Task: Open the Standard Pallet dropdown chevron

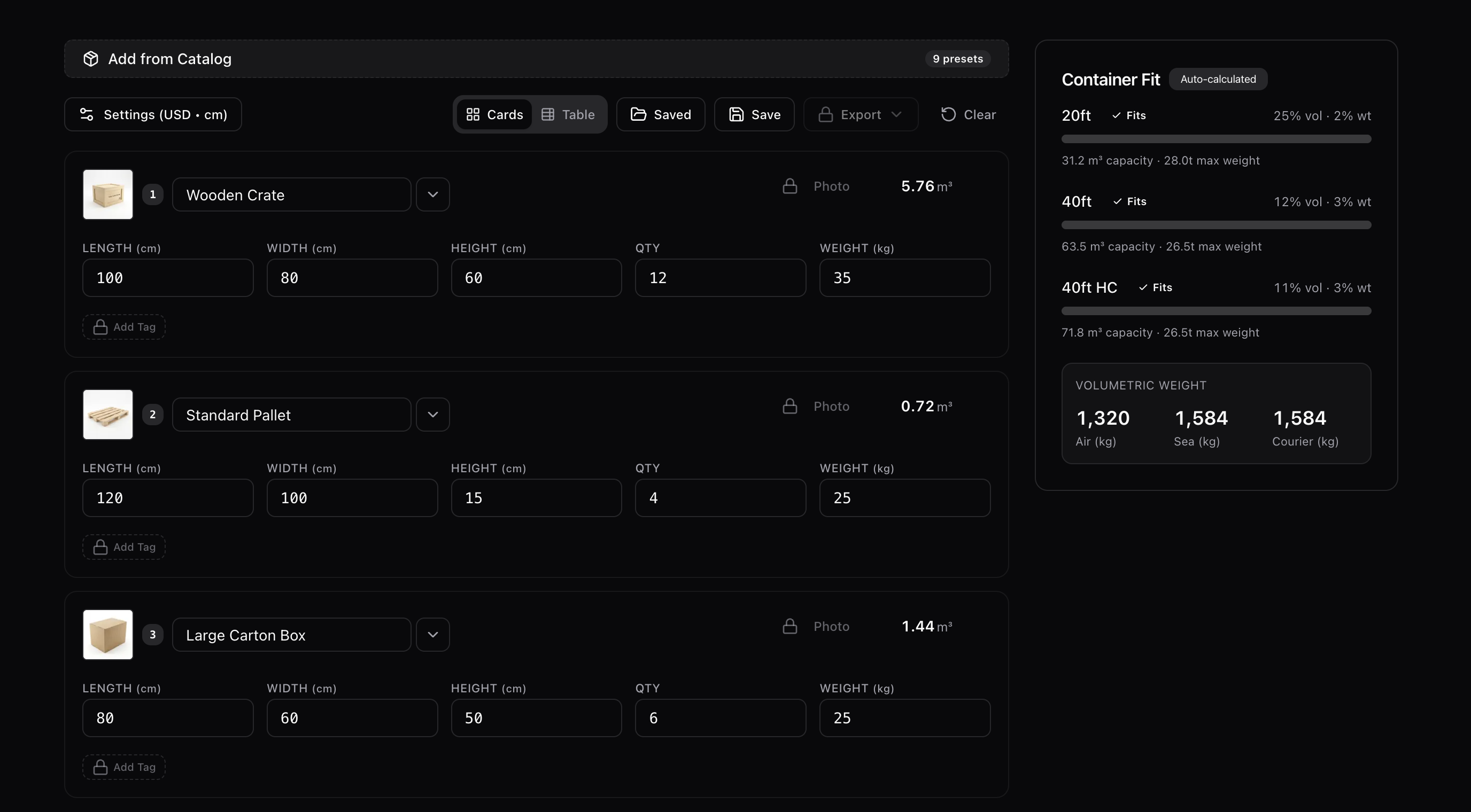Action: 432,414
